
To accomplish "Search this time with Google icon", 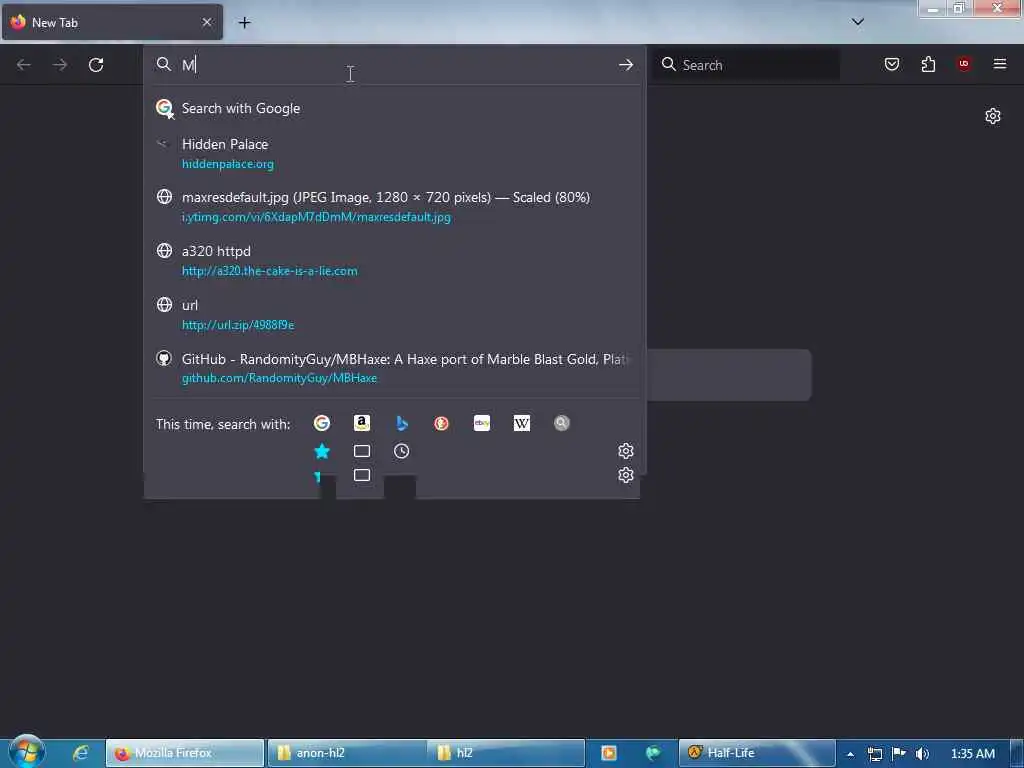I will tap(321, 423).
